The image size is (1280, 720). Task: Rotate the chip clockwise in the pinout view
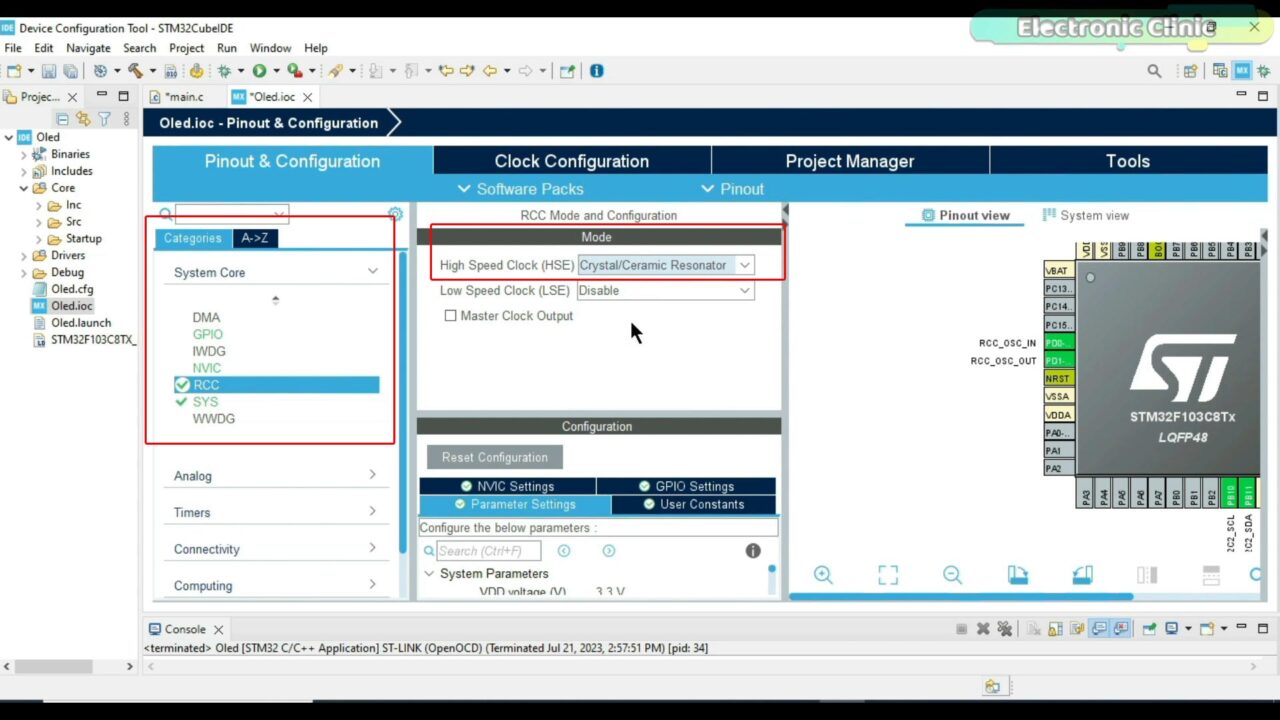[x=1017, y=575]
